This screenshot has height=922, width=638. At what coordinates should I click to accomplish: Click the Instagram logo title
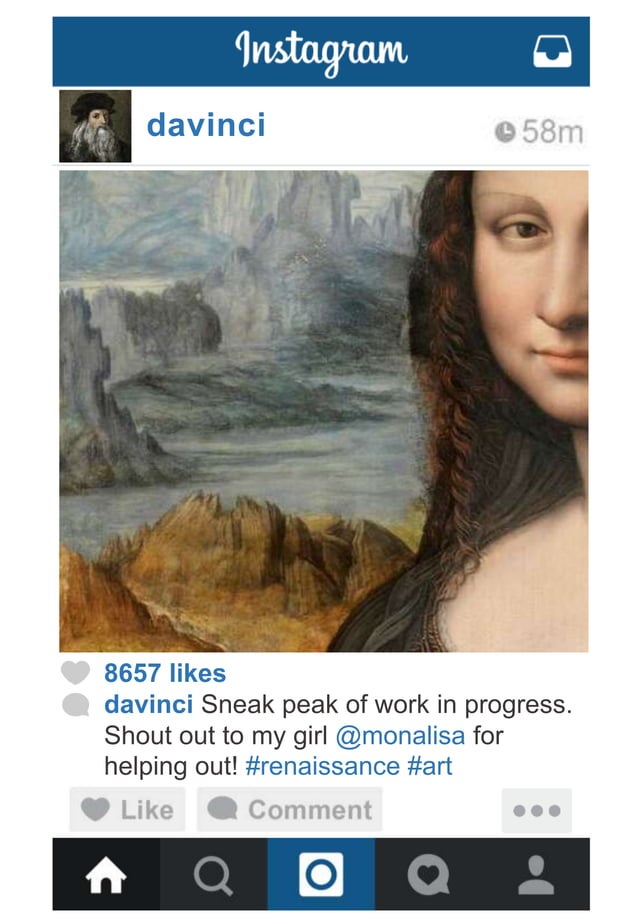click(x=321, y=51)
